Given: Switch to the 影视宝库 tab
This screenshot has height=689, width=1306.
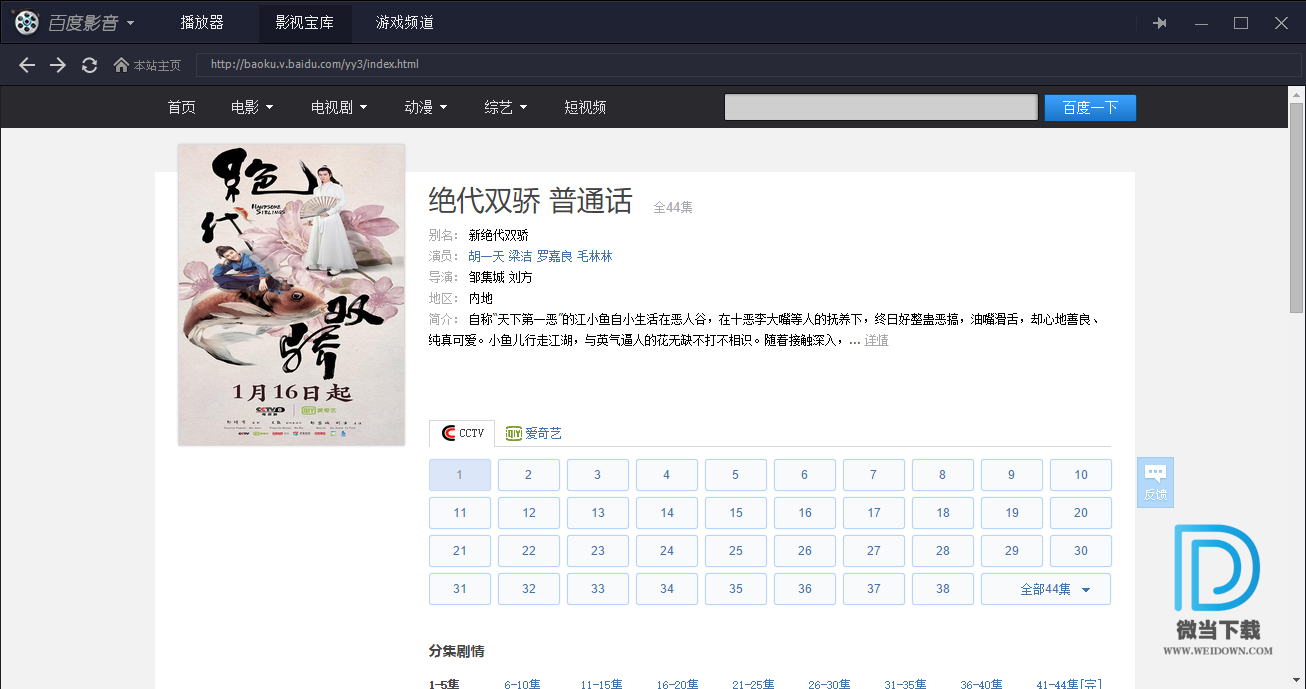Looking at the screenshot, I should click(x=305, y=23).
